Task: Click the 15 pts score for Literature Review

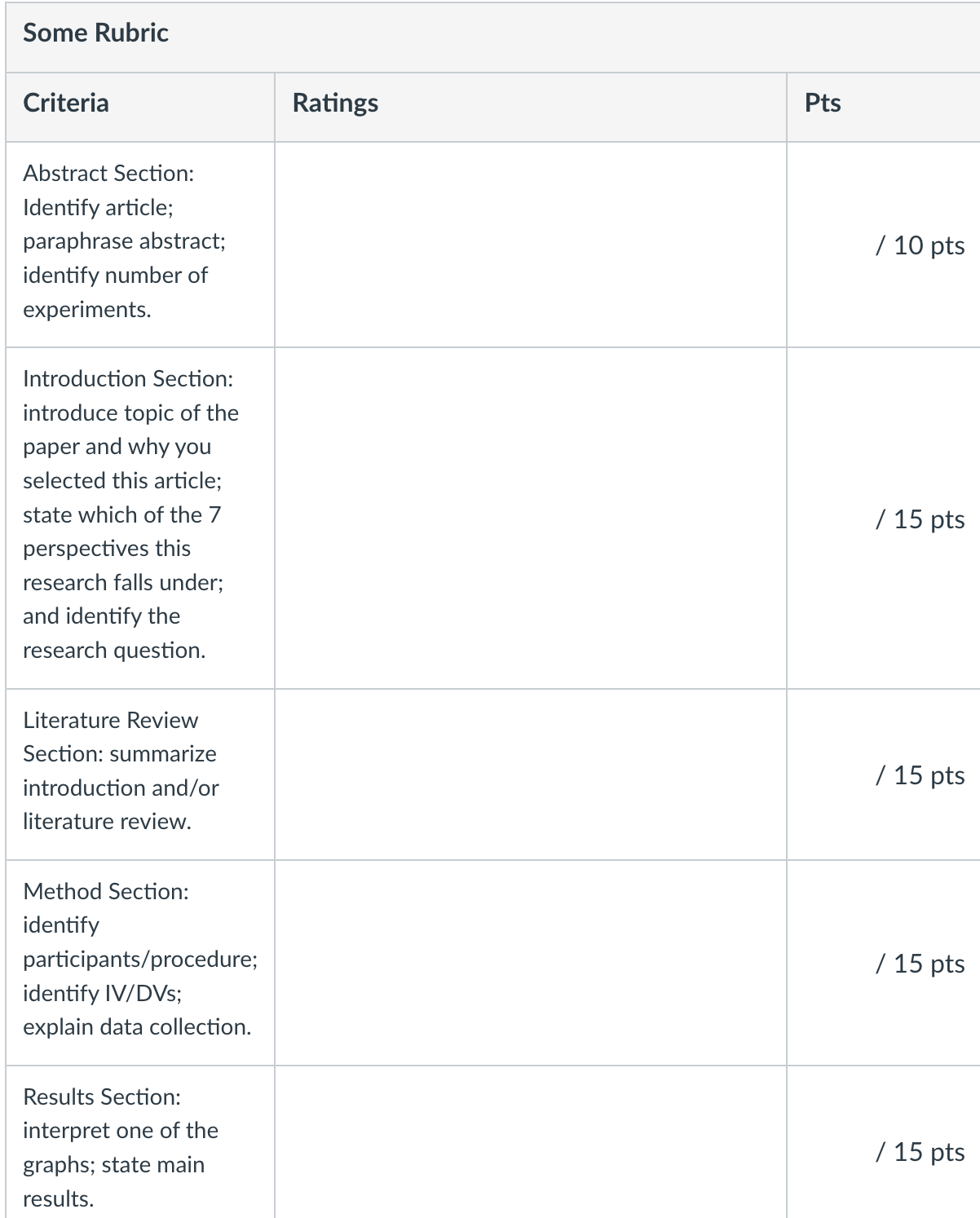Action: [920, 775]
